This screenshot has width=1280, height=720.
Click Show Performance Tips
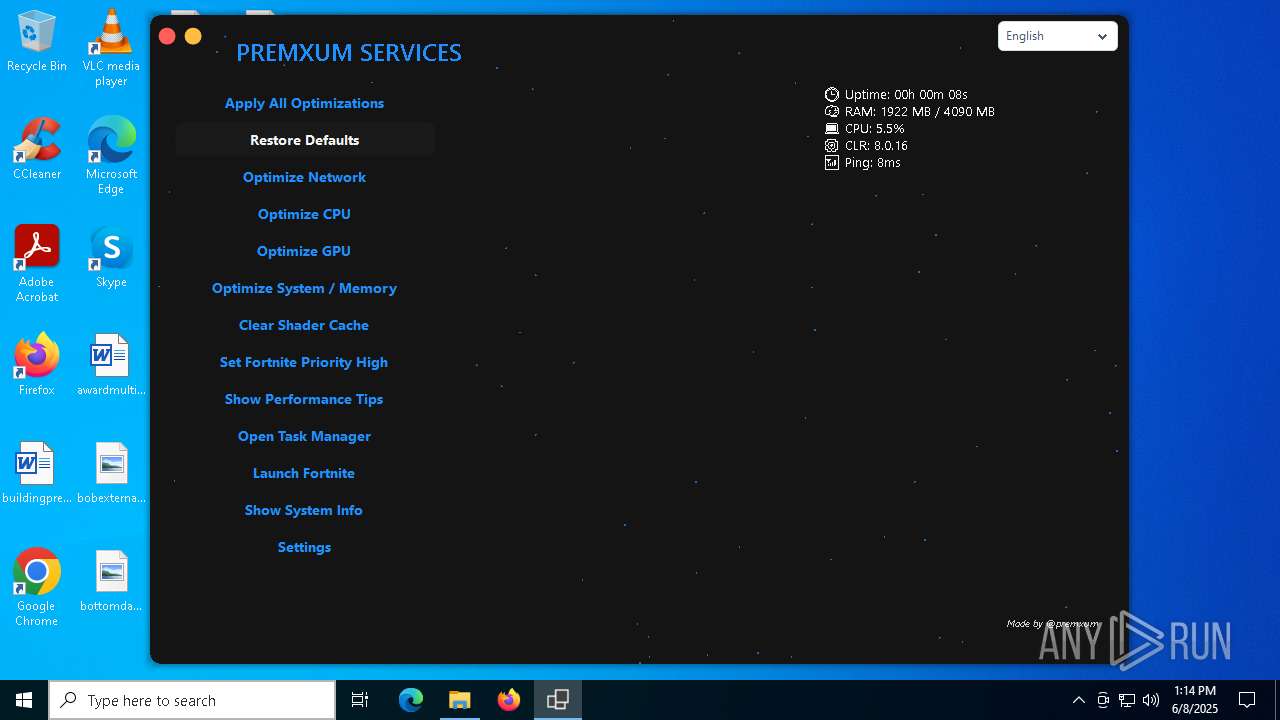(x=304, y=399)
